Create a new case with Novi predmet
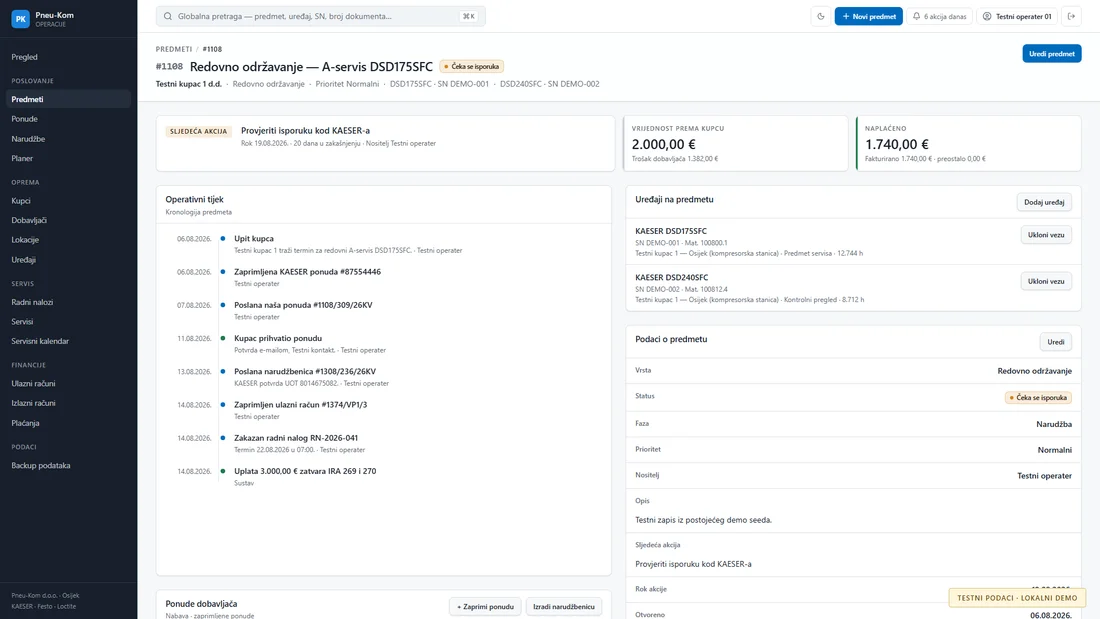This screenshot has height=619, width=1100. (x=868, y=16)
